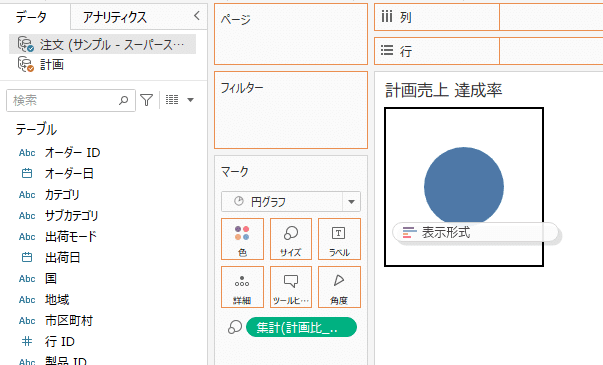This screenshot has height=365, width=603.
Task: Click the ラベル marks card button
Action: (x=339, y=239)
